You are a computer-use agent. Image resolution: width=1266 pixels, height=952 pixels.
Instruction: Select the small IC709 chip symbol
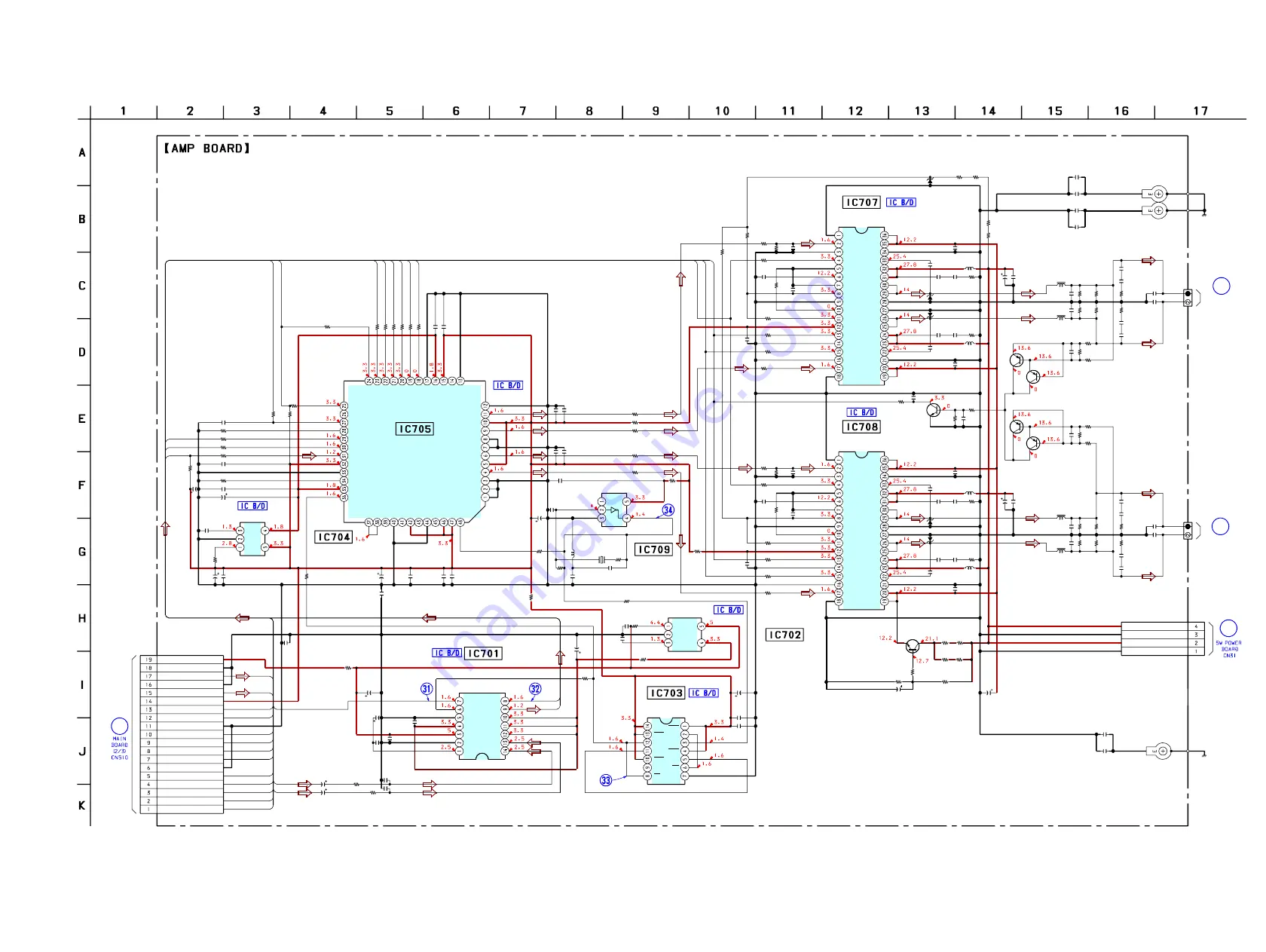(614, 510)
